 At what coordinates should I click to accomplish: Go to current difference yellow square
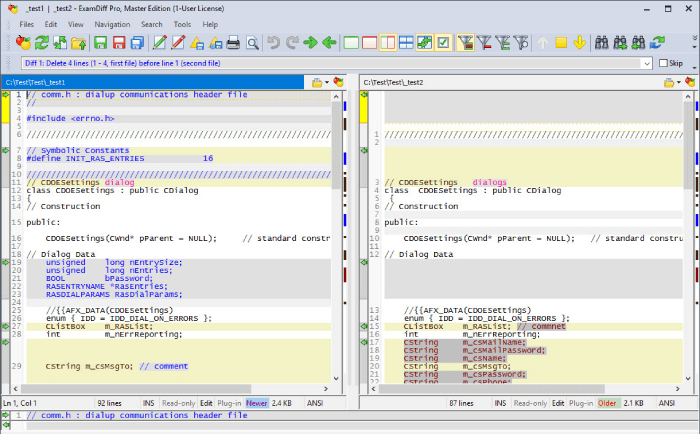(561, 43)
